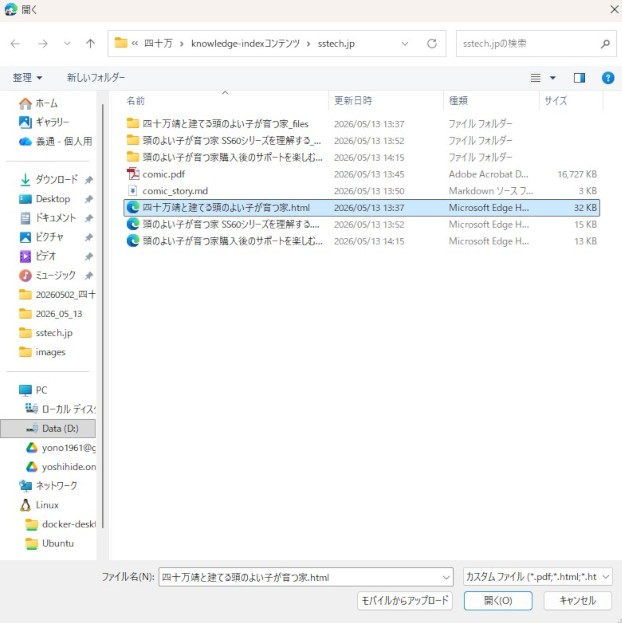Screen dimensions: 622x623
Task: Open ネットワーク in sidebar
Action: (x=48, y=486)
